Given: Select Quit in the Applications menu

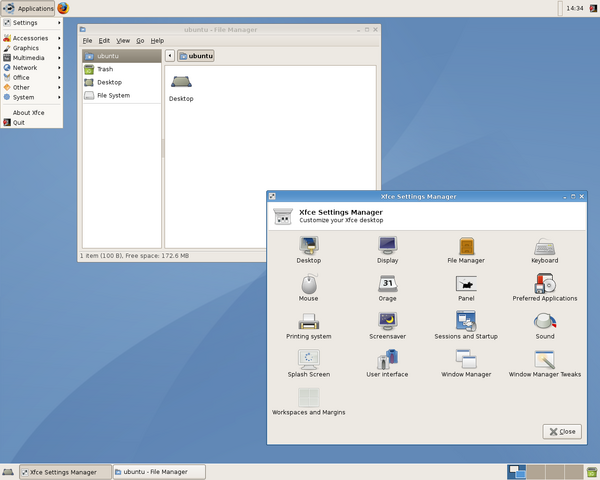Looking at the screenshot, I should tap(18, 123).
